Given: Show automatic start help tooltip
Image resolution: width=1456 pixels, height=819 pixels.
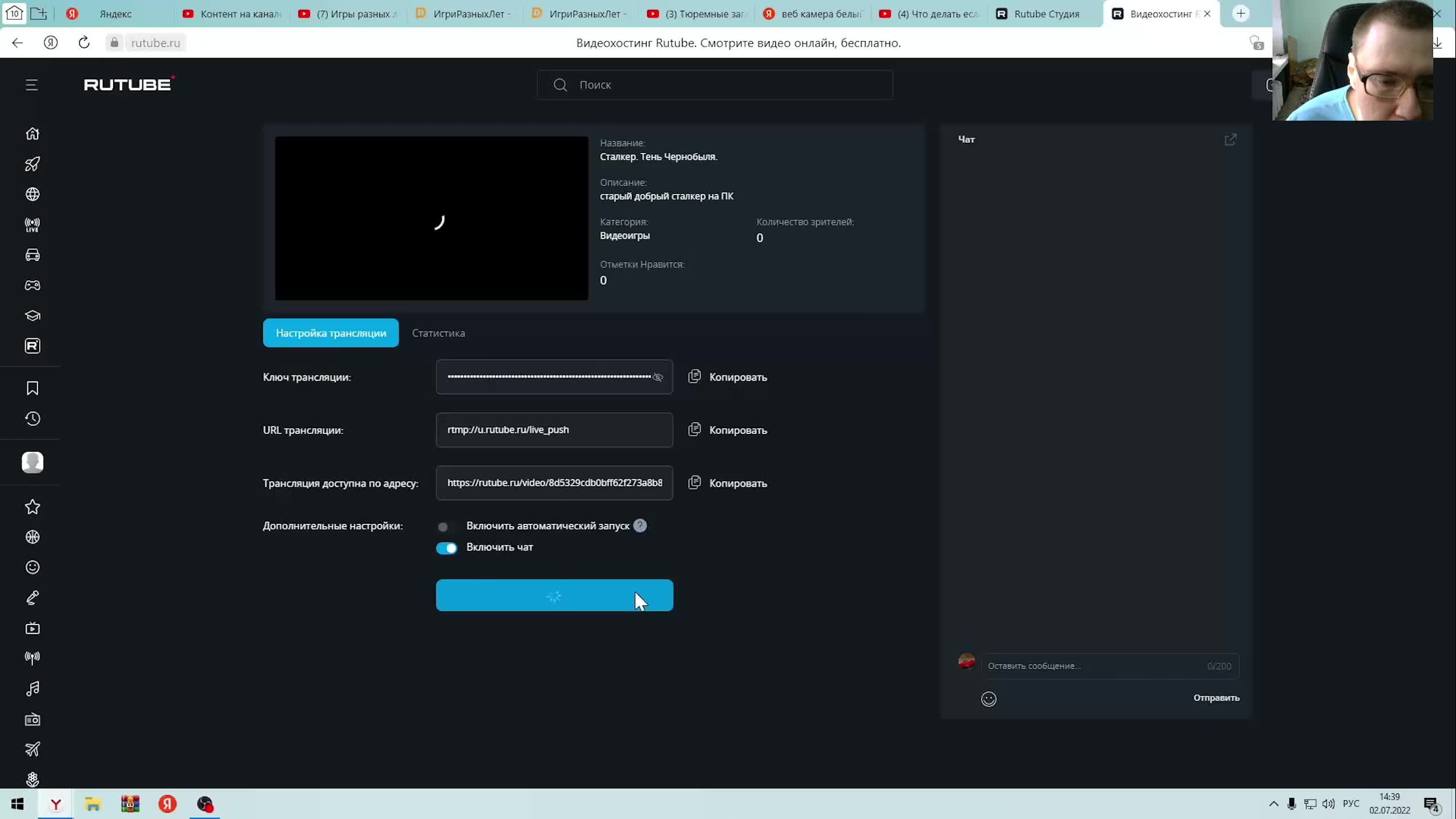Looking at the screenshot, I should (640, 526).
